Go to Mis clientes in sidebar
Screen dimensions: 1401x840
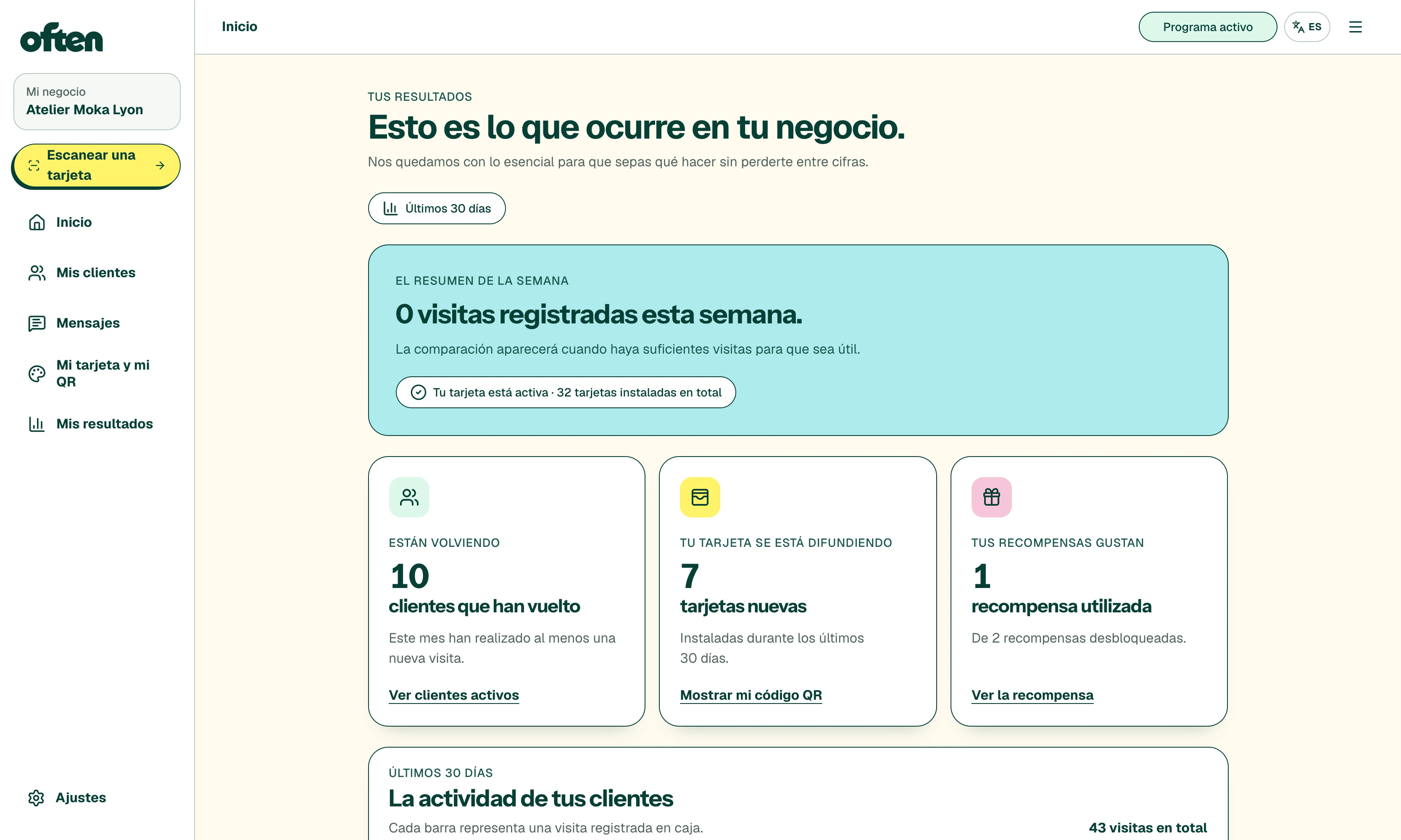[97, 273]
